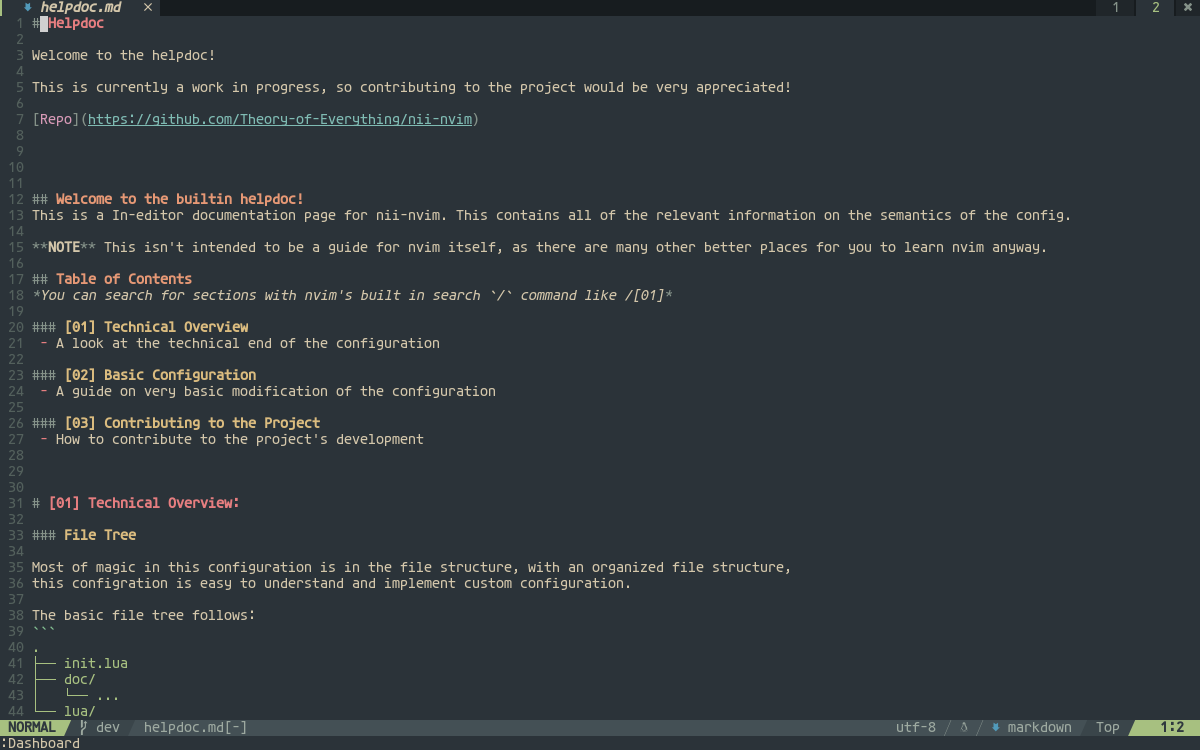Click the '# [01] Technical Overview:' section heading
This screenshot has width=1200, height=750.
(136, 503)
